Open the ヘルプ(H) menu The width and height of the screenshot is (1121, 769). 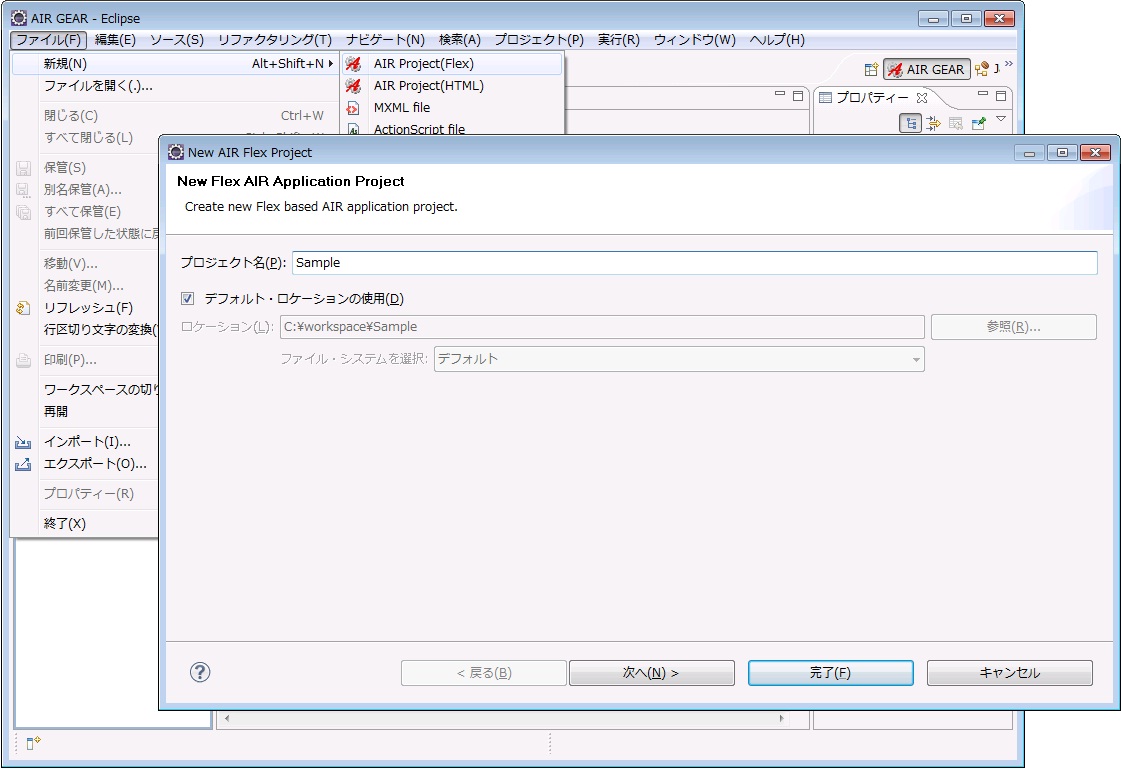click(x=777, y=39)
